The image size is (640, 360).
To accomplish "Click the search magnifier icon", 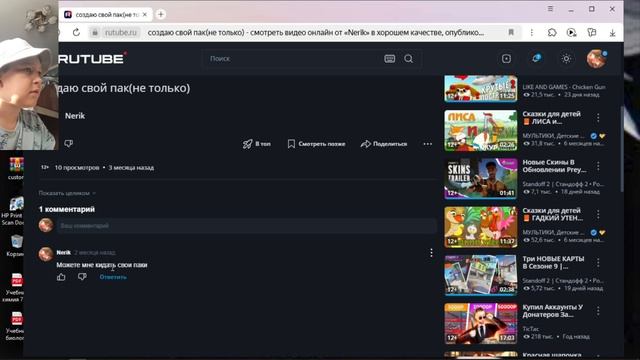I will [x=409, y=59].
